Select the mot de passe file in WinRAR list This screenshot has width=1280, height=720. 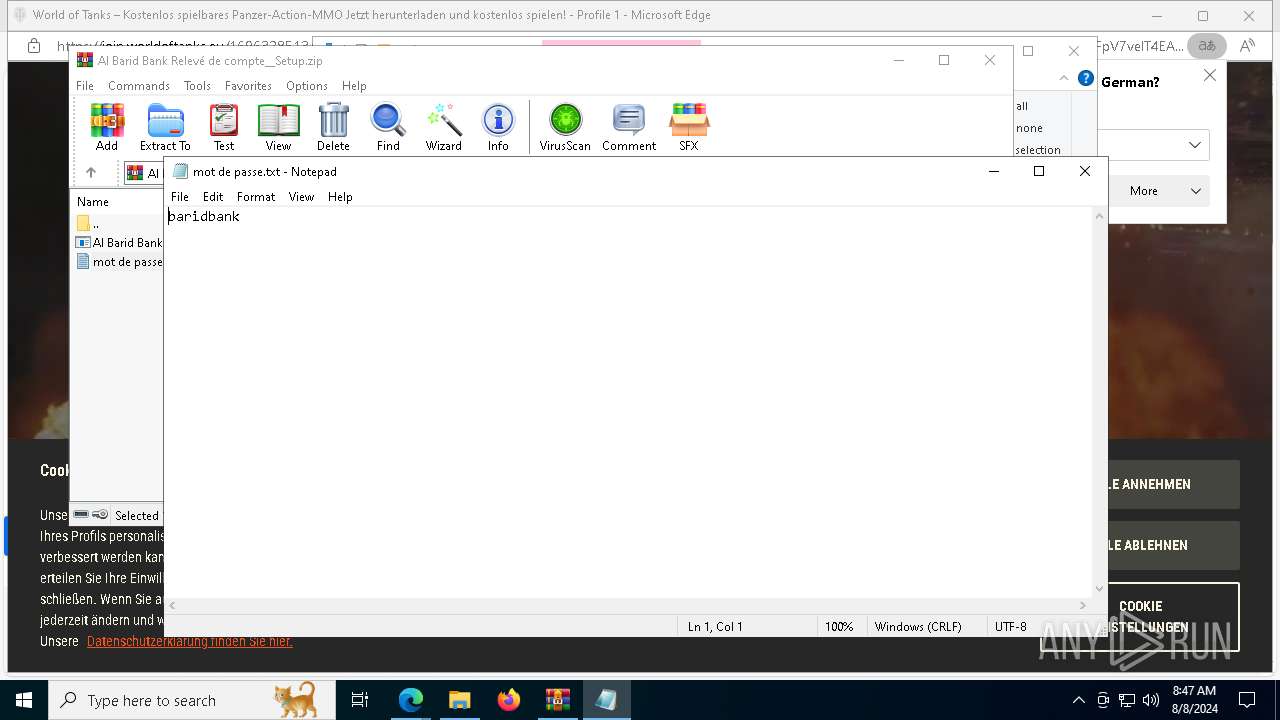point(119,262)
